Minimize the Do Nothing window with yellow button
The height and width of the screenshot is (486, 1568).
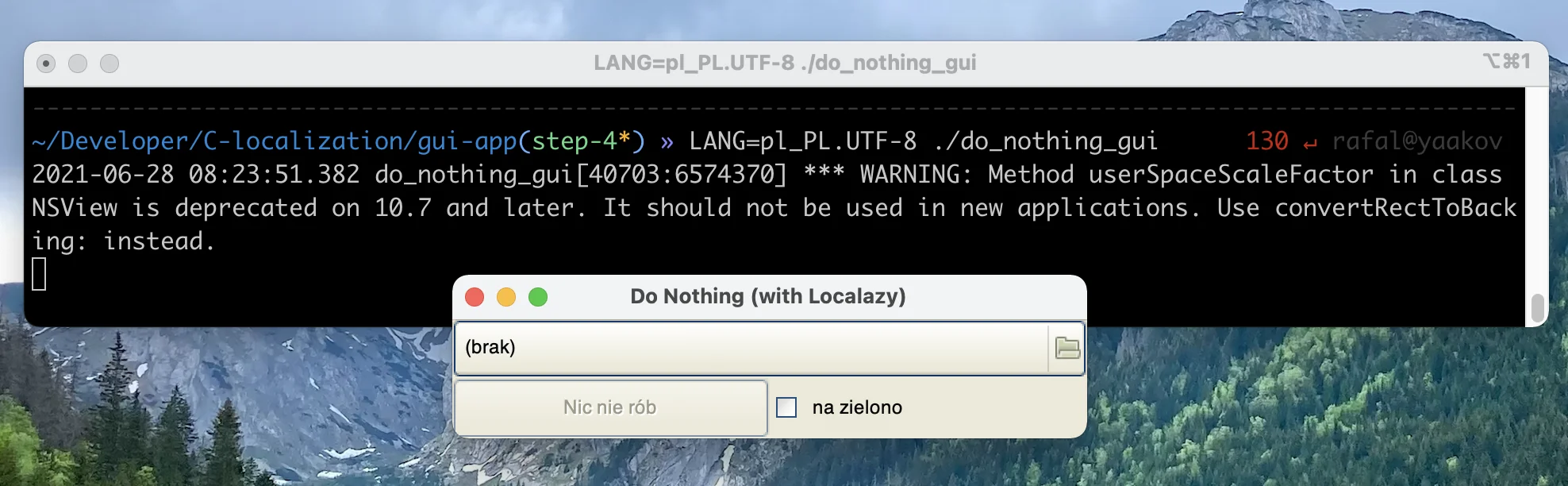point(506,297)
